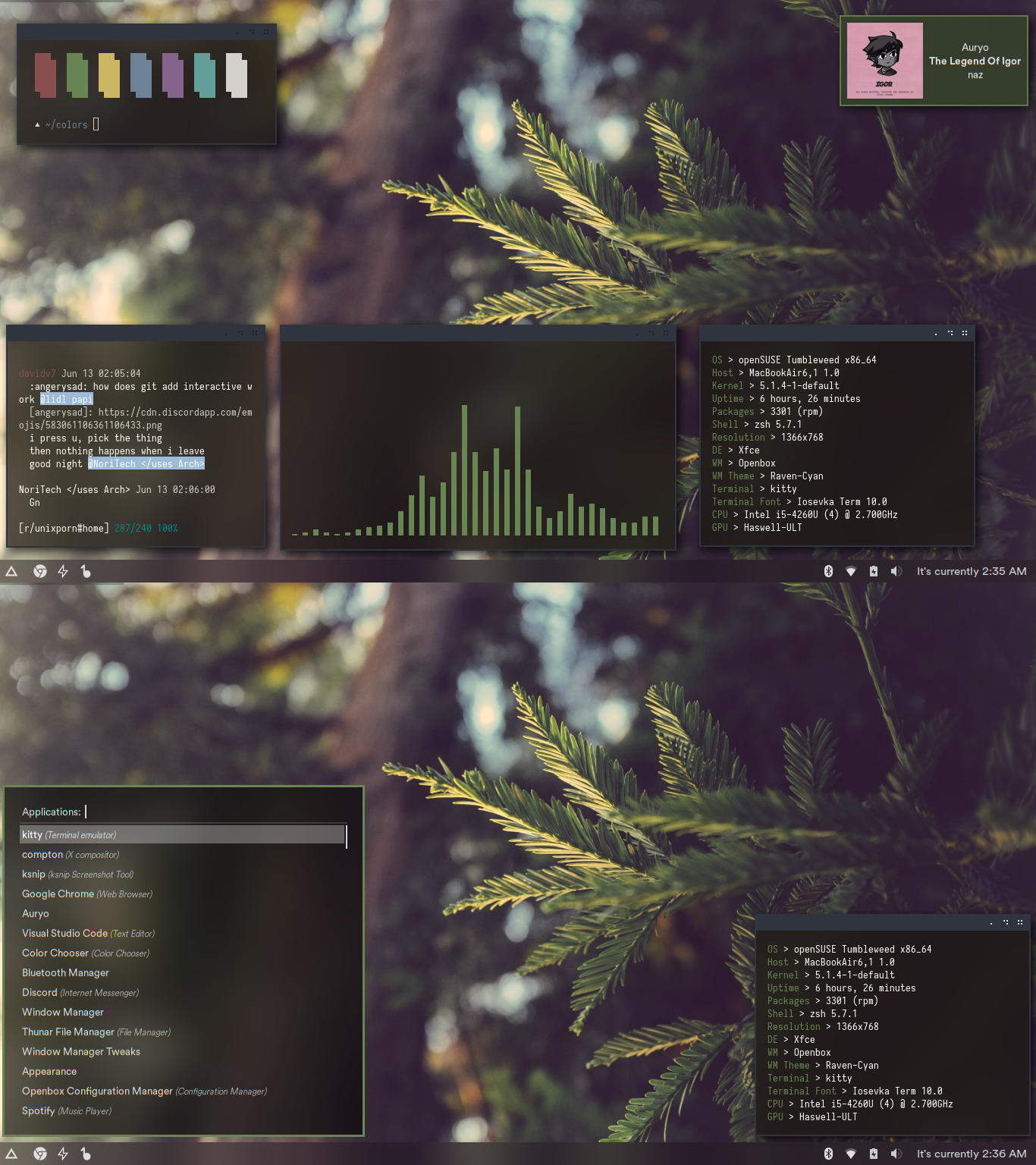Click the battery indicator in the system tray
The width and height of the screenshot is (1036, 1165).
coord(872,571)
